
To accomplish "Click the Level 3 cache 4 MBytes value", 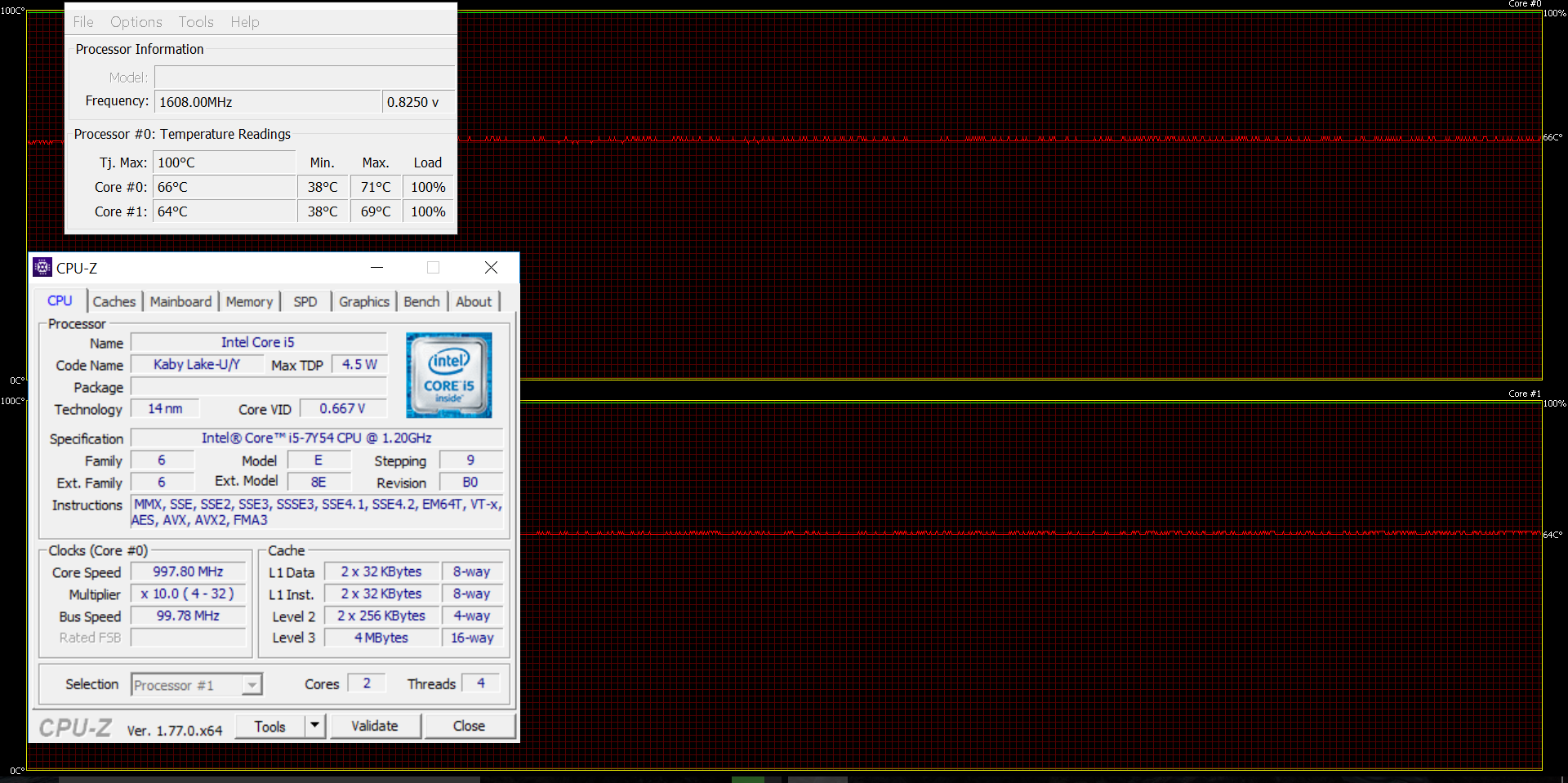I will (x=381, y=638).
